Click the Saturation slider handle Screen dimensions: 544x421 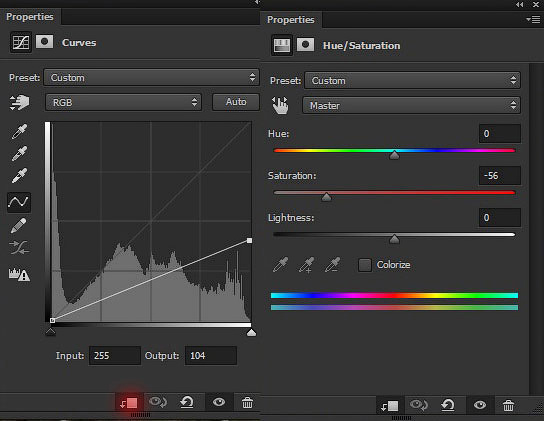[326, 197]
